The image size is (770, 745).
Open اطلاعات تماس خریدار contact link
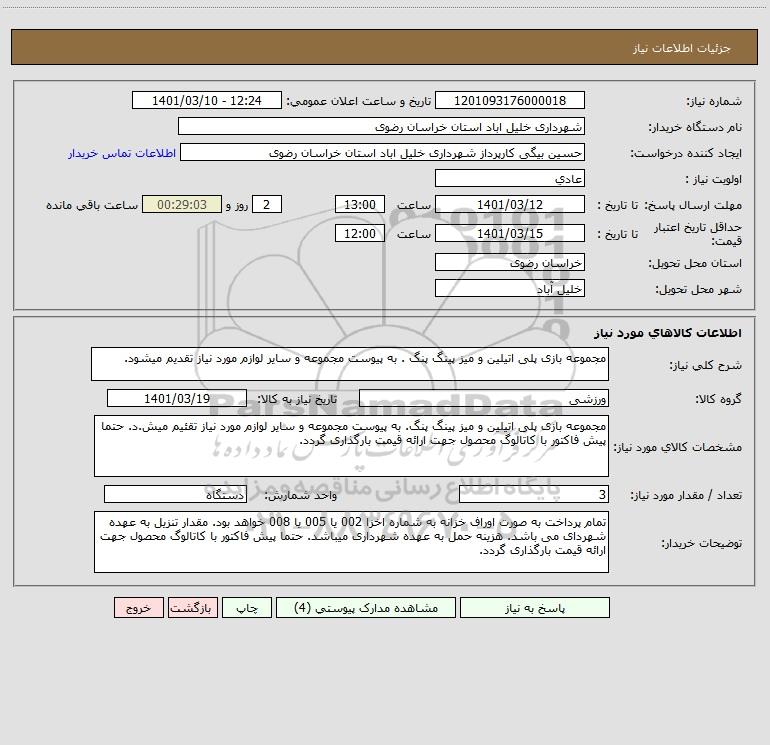122,153
